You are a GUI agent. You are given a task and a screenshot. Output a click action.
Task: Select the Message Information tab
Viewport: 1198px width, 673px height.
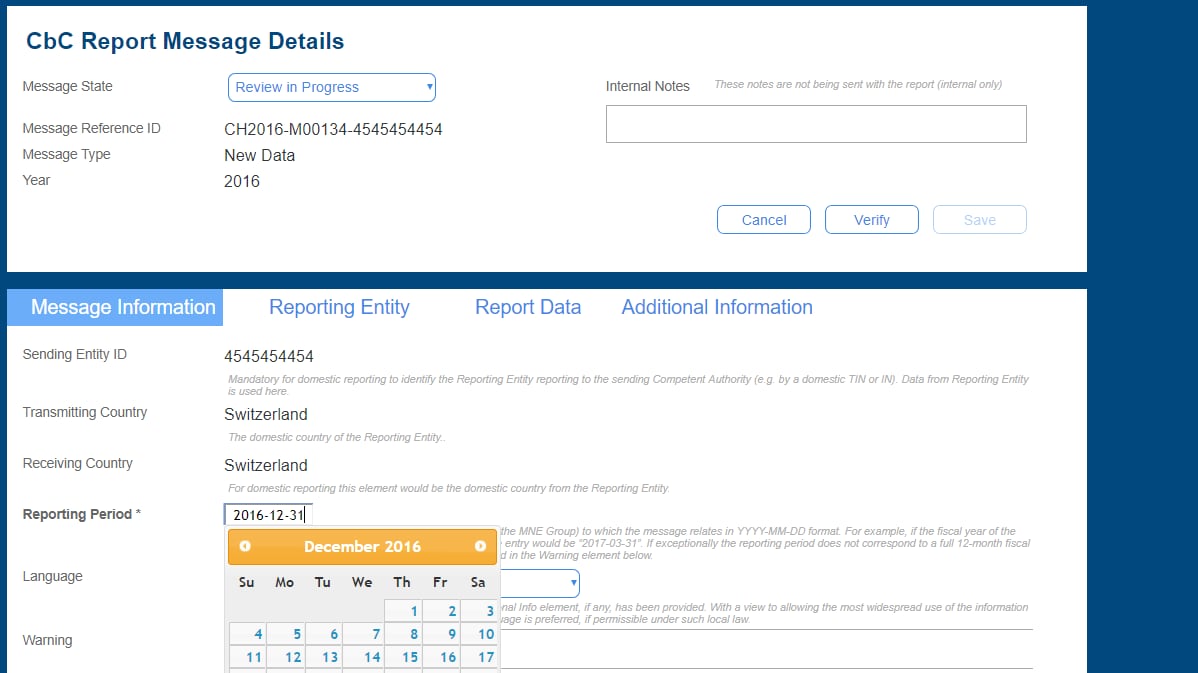[114, 307]
